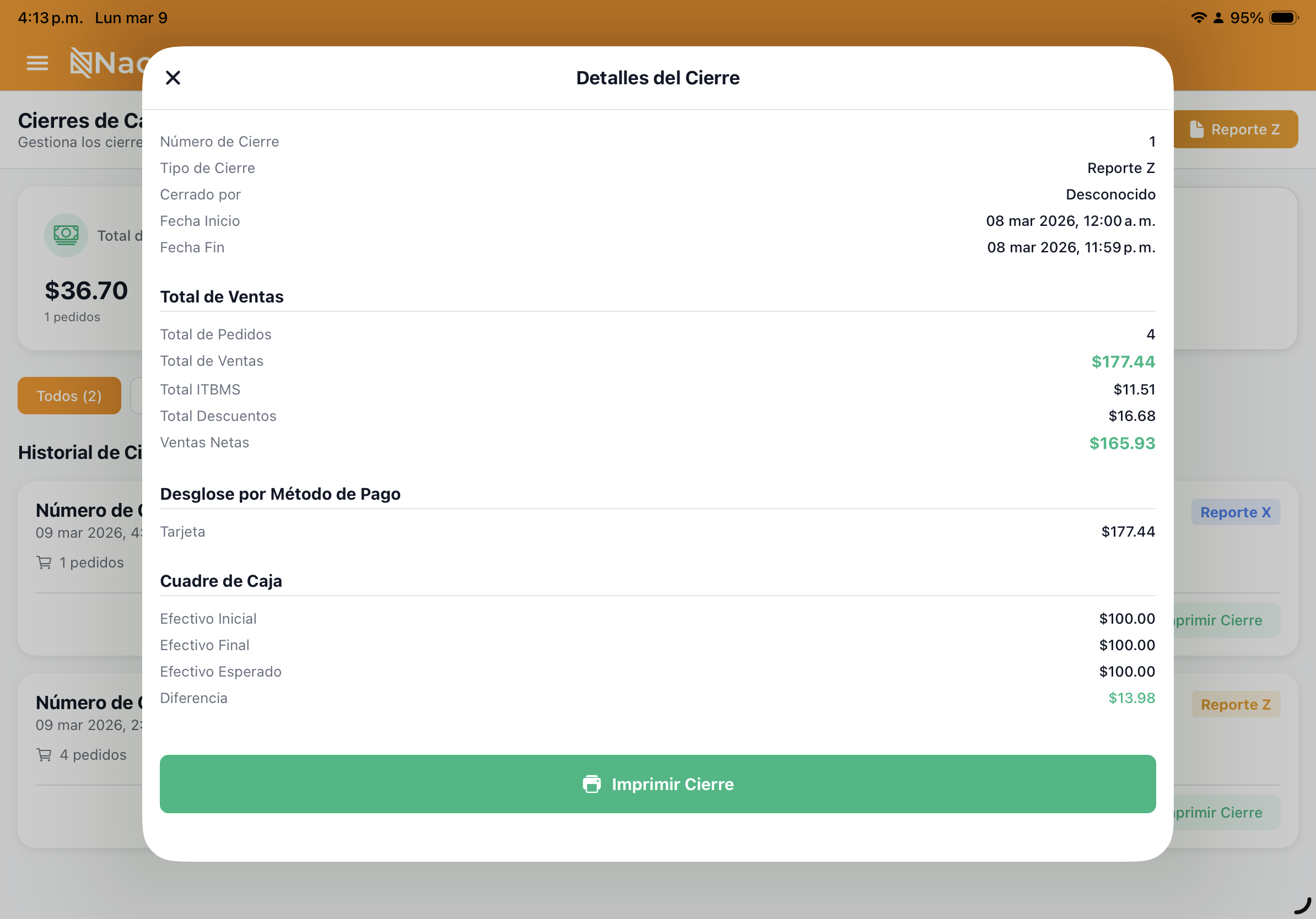Click the Detalles del Cierre title
The image size is (1316, 919).
[x=657, y=78]
